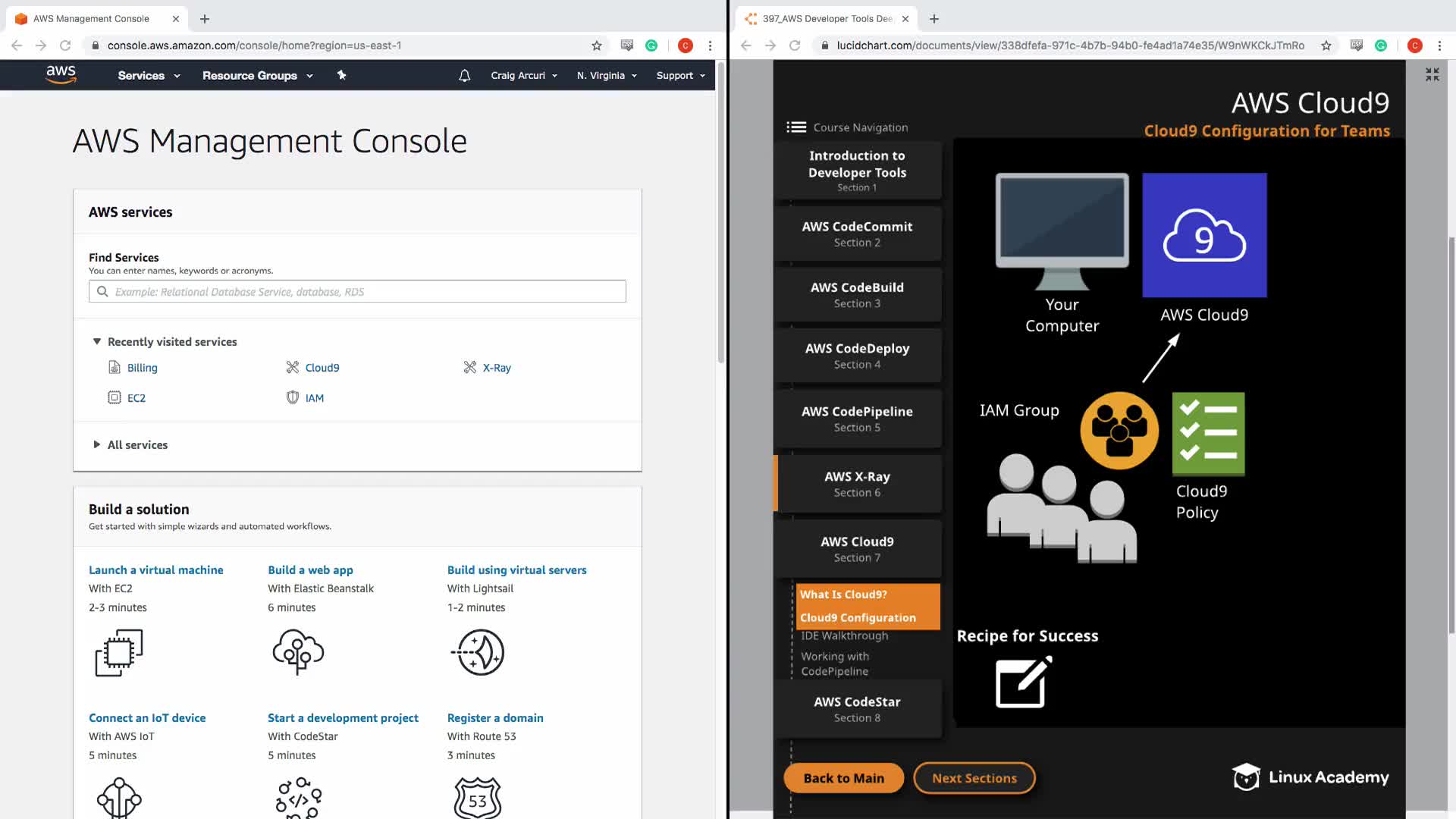The image size is (1456, 819).
Task: Open the notifications bell icon
Action: pyautogui.click(x=465, y=75)
